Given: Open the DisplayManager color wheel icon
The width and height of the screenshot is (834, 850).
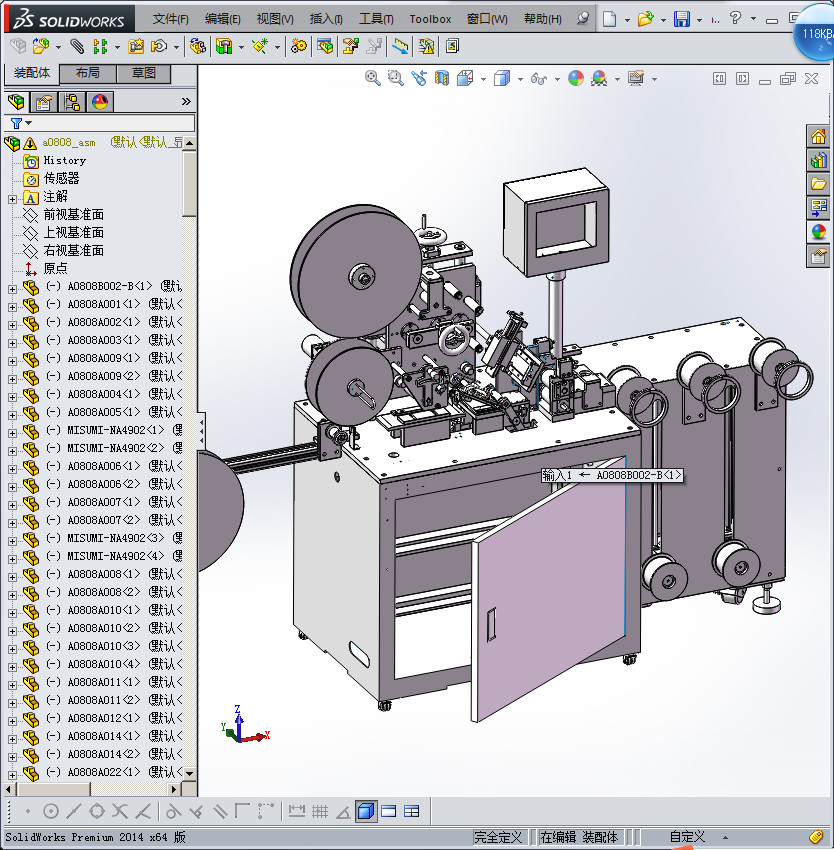Looking at the screenshot, I should click(x=99, y=101).
